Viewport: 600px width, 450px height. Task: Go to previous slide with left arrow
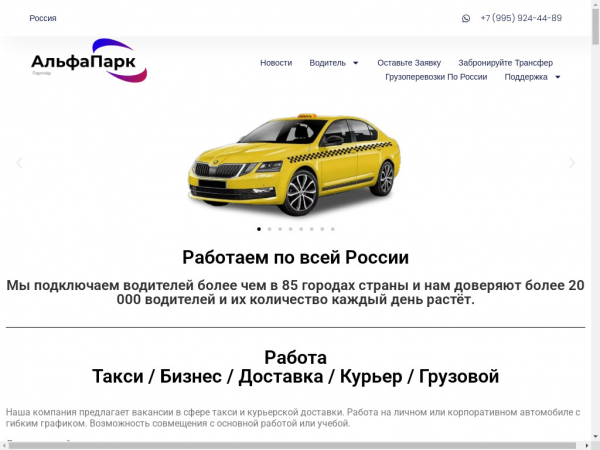click(x=19, y=163)
